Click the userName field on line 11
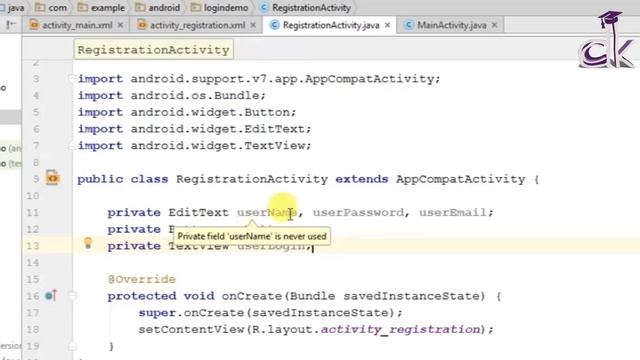This screenshot has width=640, height=360. pyautogui.click(x=267, y=212)
